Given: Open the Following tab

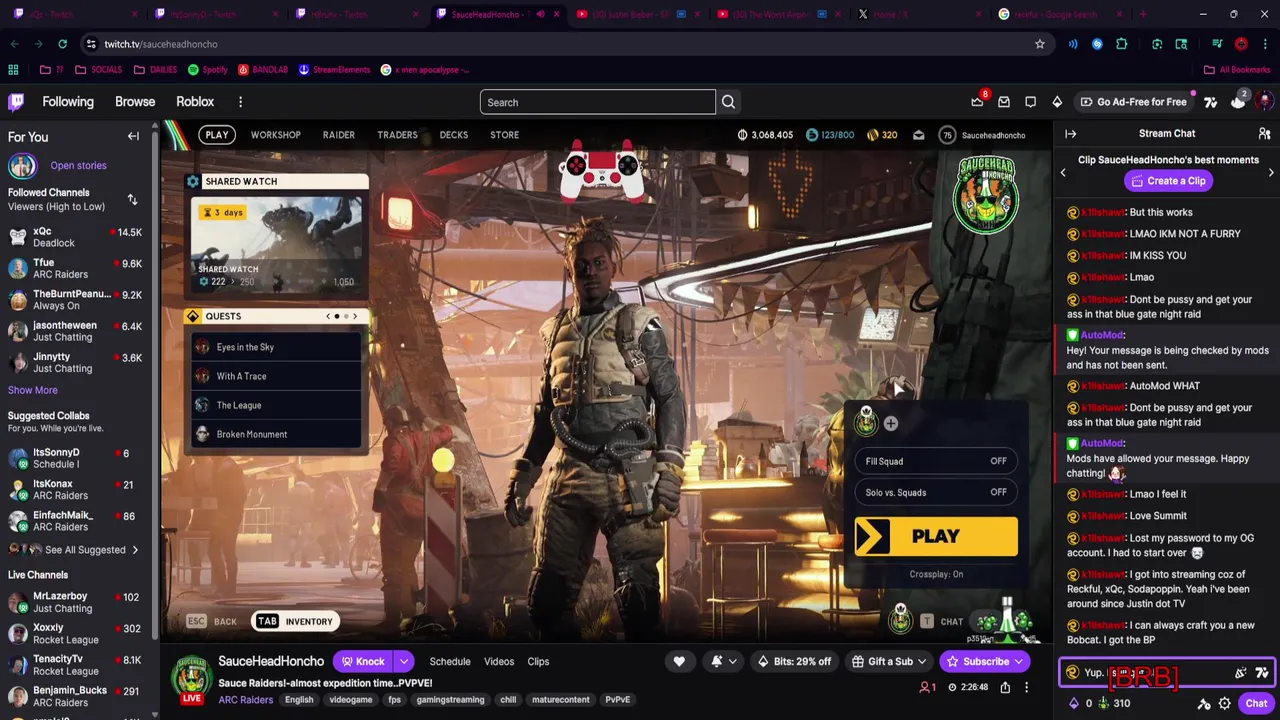Looking at the screenshot, I should tap(68, 102).
